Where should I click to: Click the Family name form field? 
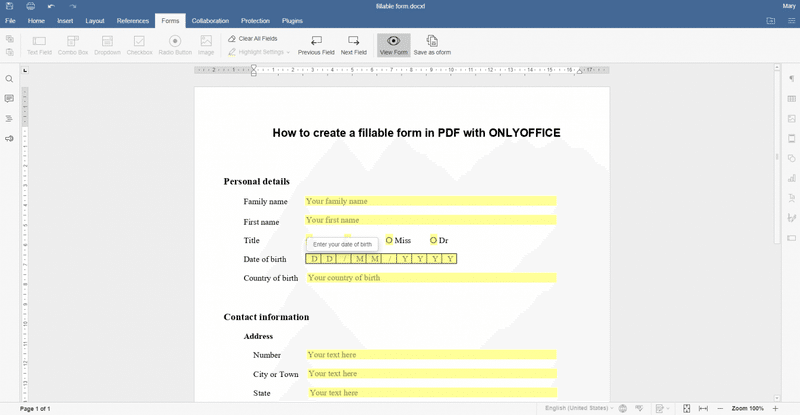coord(431,201)
